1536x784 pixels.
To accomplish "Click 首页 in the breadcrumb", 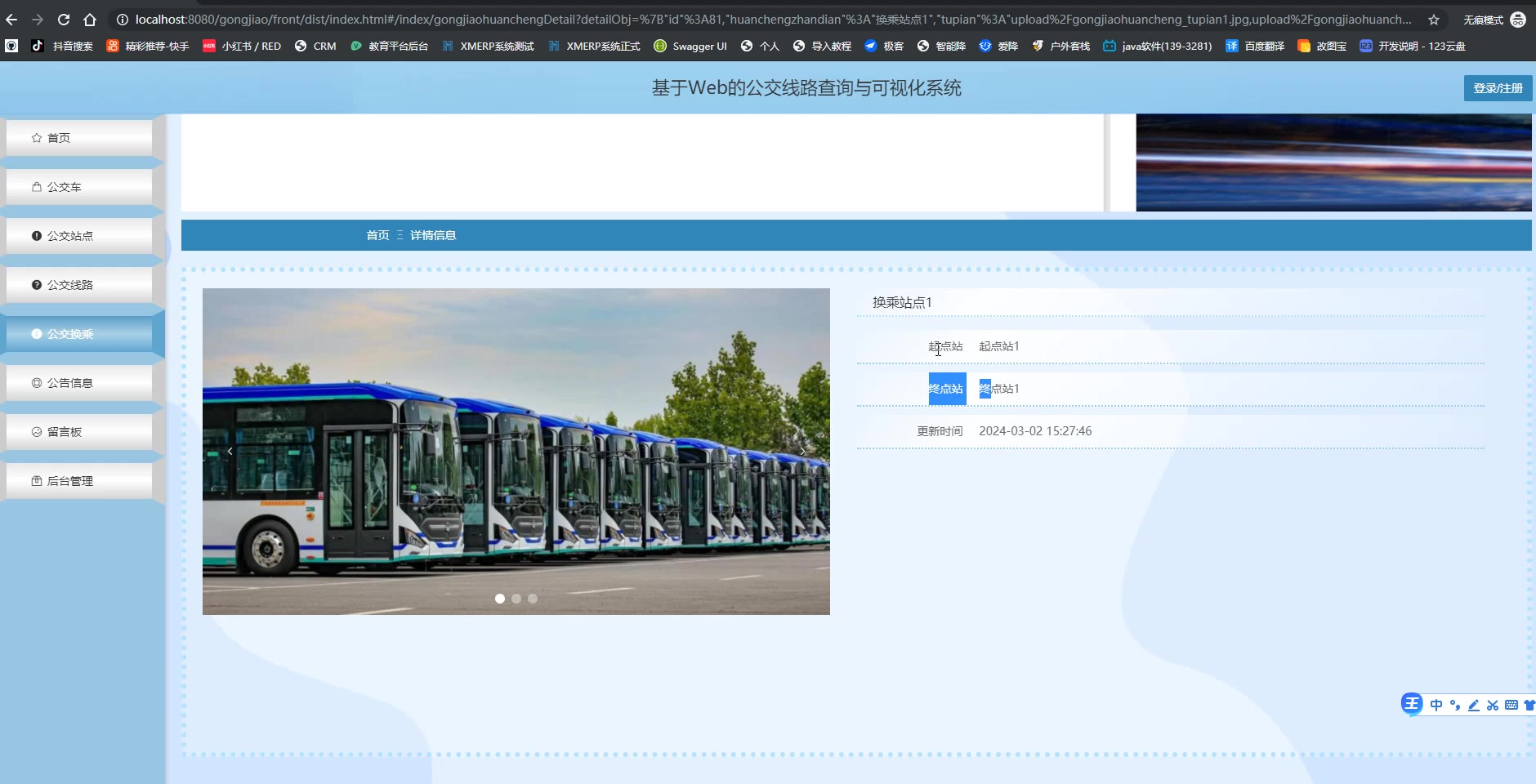I will [x=377, y=235].
